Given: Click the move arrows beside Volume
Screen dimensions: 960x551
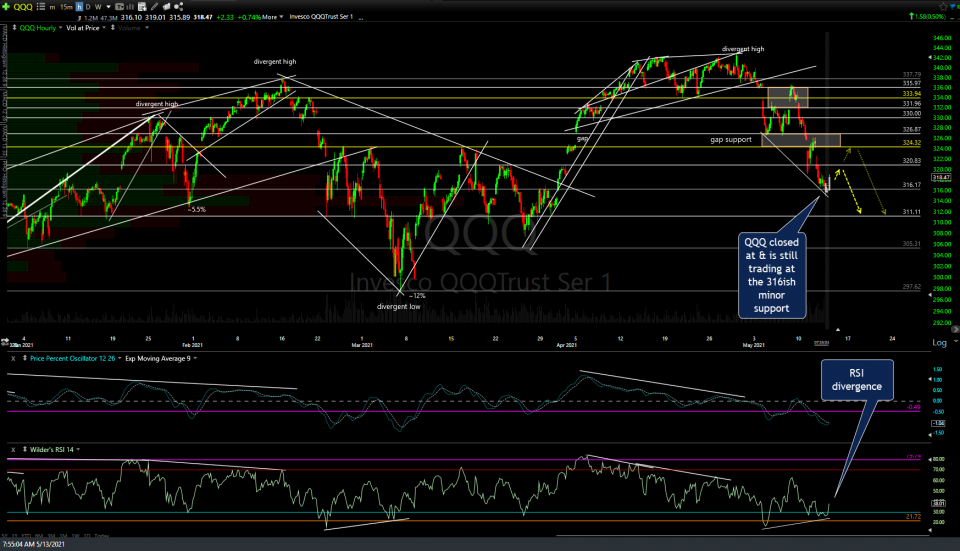Looking at the screenshot, I should 113,28.
